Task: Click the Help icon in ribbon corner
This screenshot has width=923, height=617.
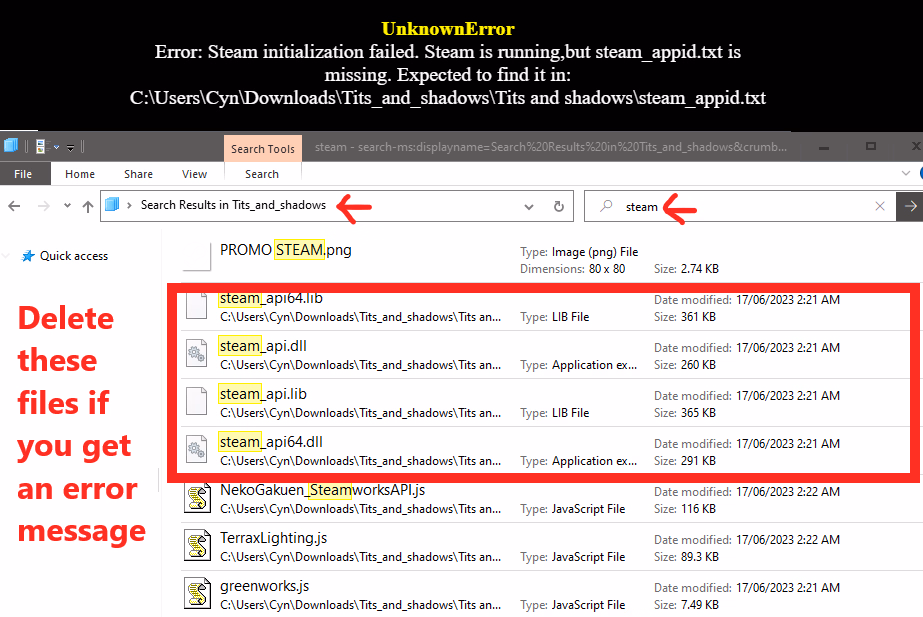Action: click(921, 173)
